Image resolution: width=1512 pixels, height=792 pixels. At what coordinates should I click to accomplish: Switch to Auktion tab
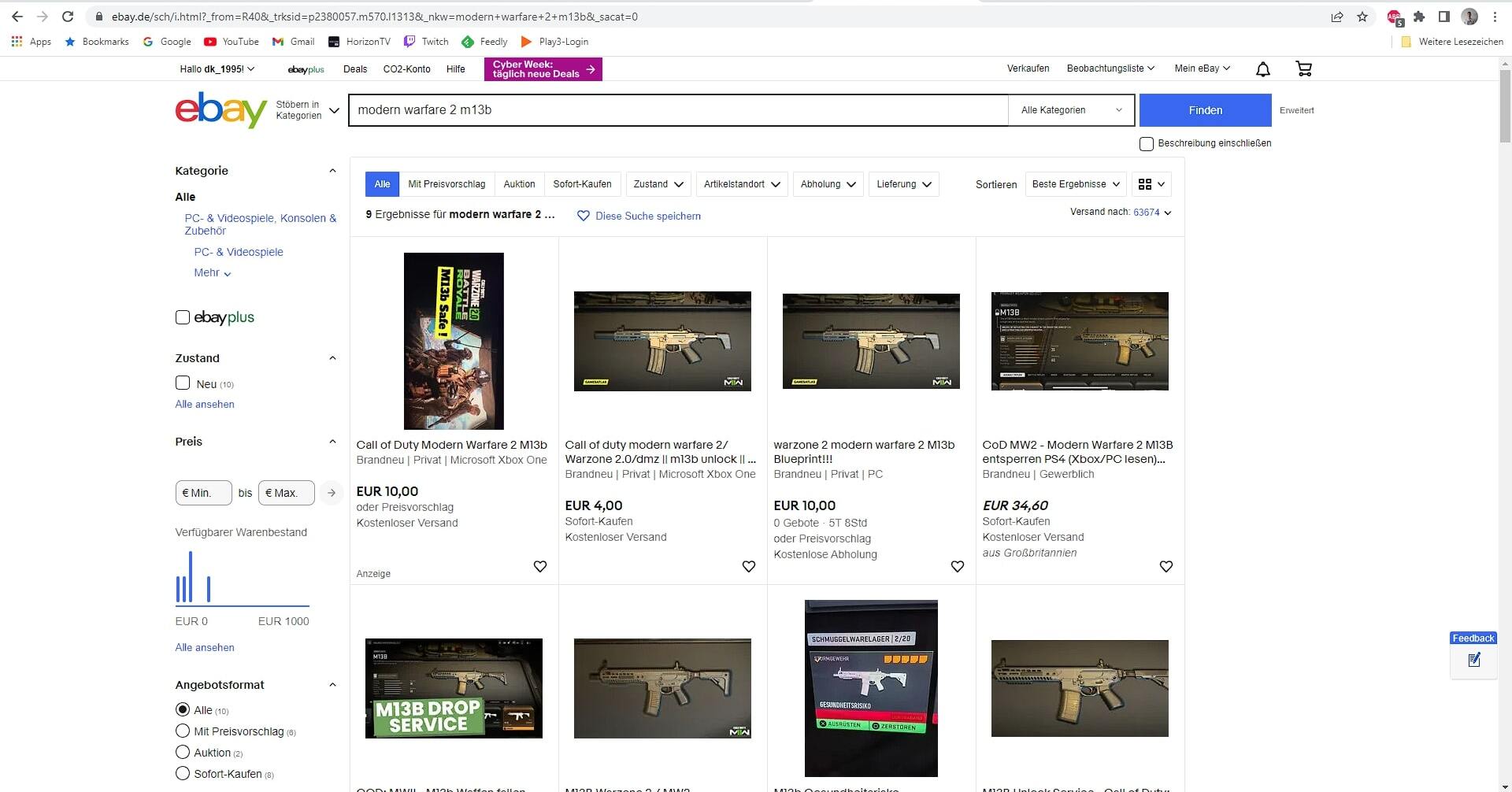click(519, 184)
